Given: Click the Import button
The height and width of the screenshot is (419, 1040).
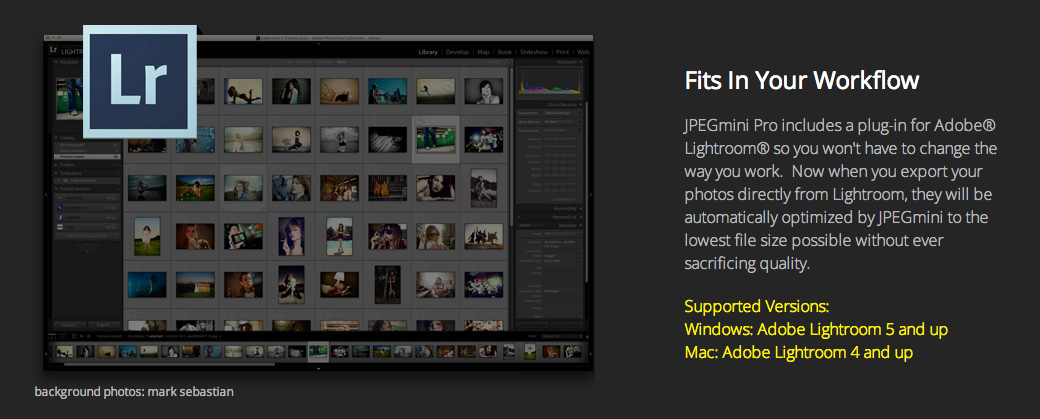Looking at the screenshot, I should point(69,326).
